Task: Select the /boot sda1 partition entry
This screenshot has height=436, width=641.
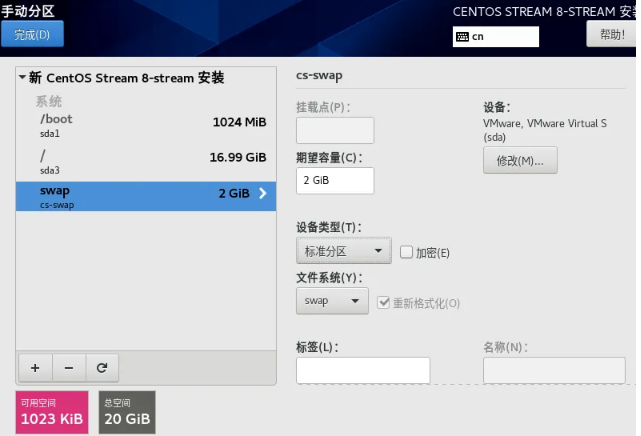Action: (x=145, y=124)
